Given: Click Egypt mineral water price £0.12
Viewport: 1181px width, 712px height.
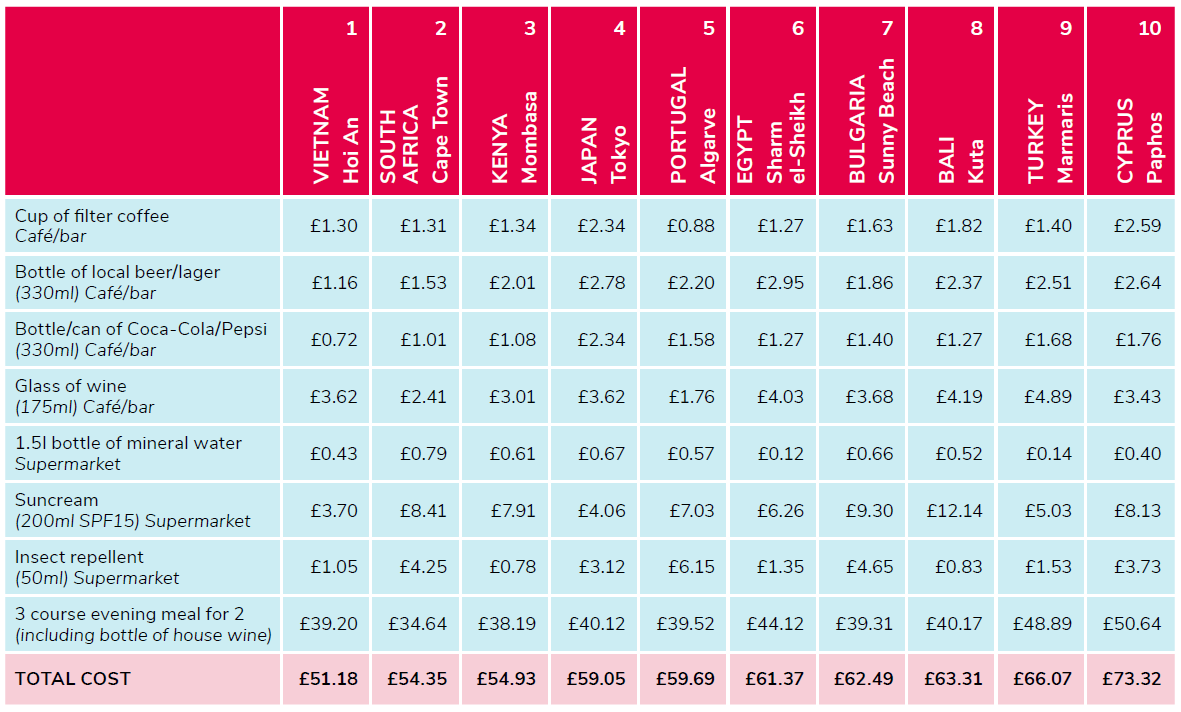Looking at the screenshot, I should click(x=780, y=454).
